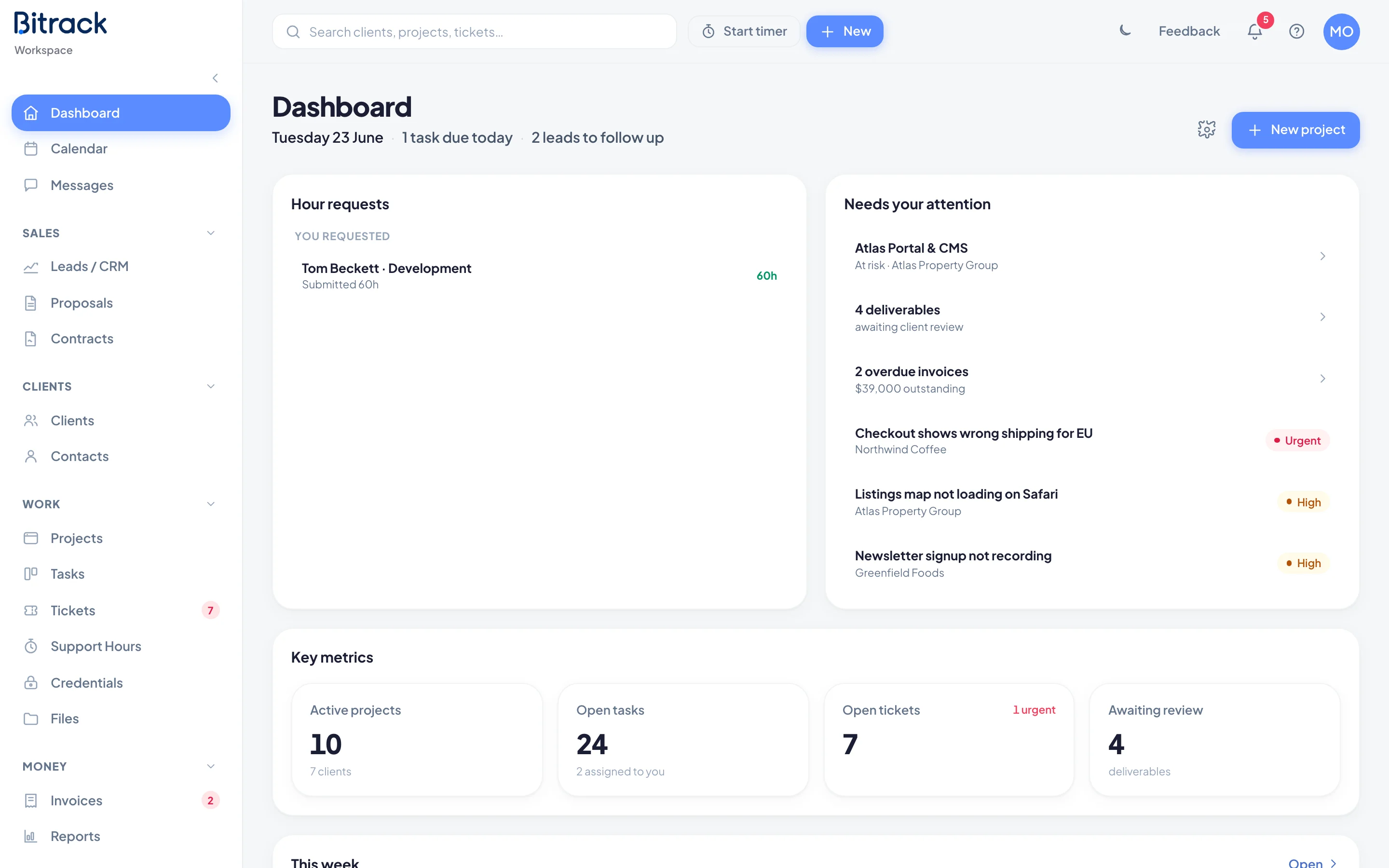Open the Awaiting review metric card
Image resolution: width=1389 pixels, height=868 pixels.
[x=1214, y=739]
